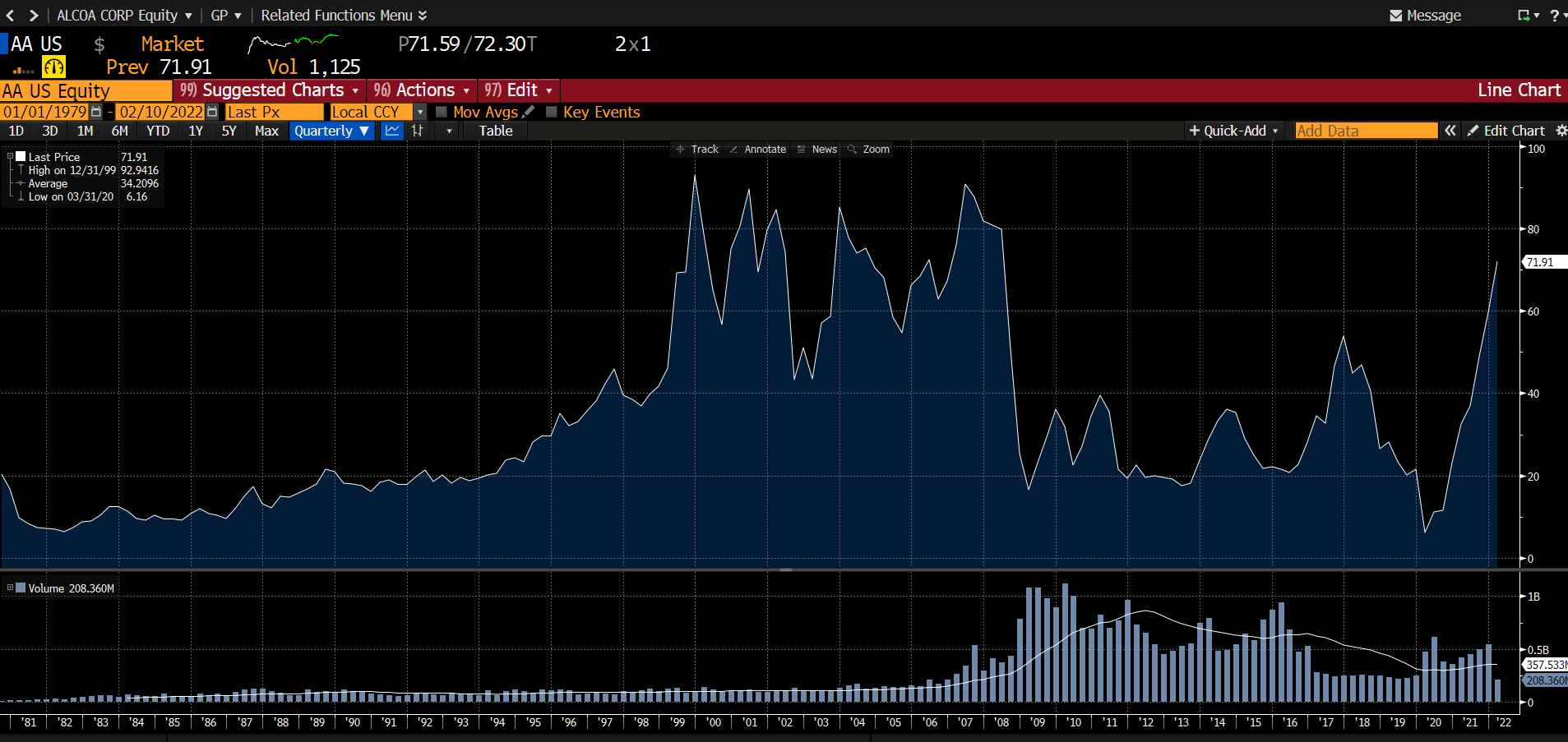Open the end date calendar picker
The width and height of the screenshot is (1568, 742).
[212, 112]
